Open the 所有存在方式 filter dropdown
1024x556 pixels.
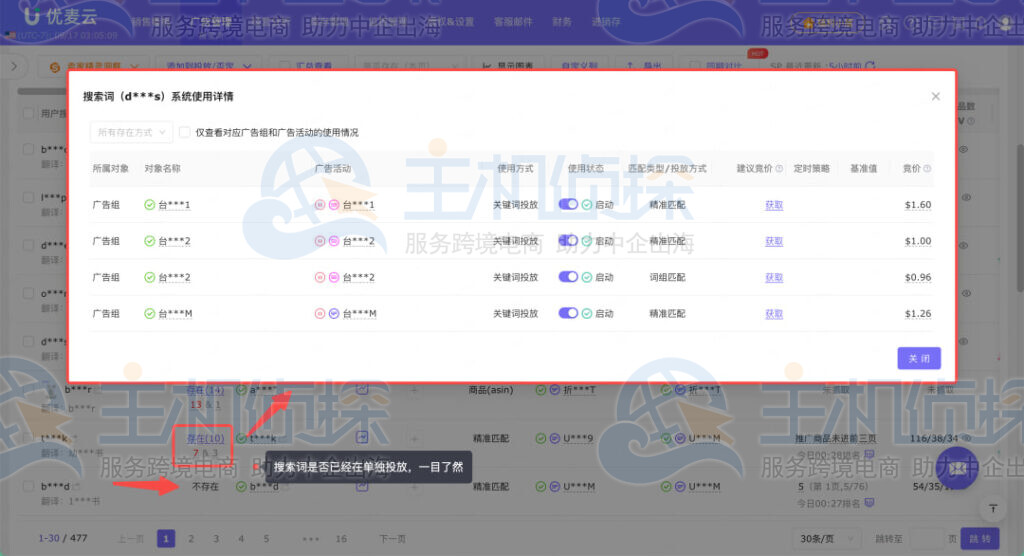131,133
